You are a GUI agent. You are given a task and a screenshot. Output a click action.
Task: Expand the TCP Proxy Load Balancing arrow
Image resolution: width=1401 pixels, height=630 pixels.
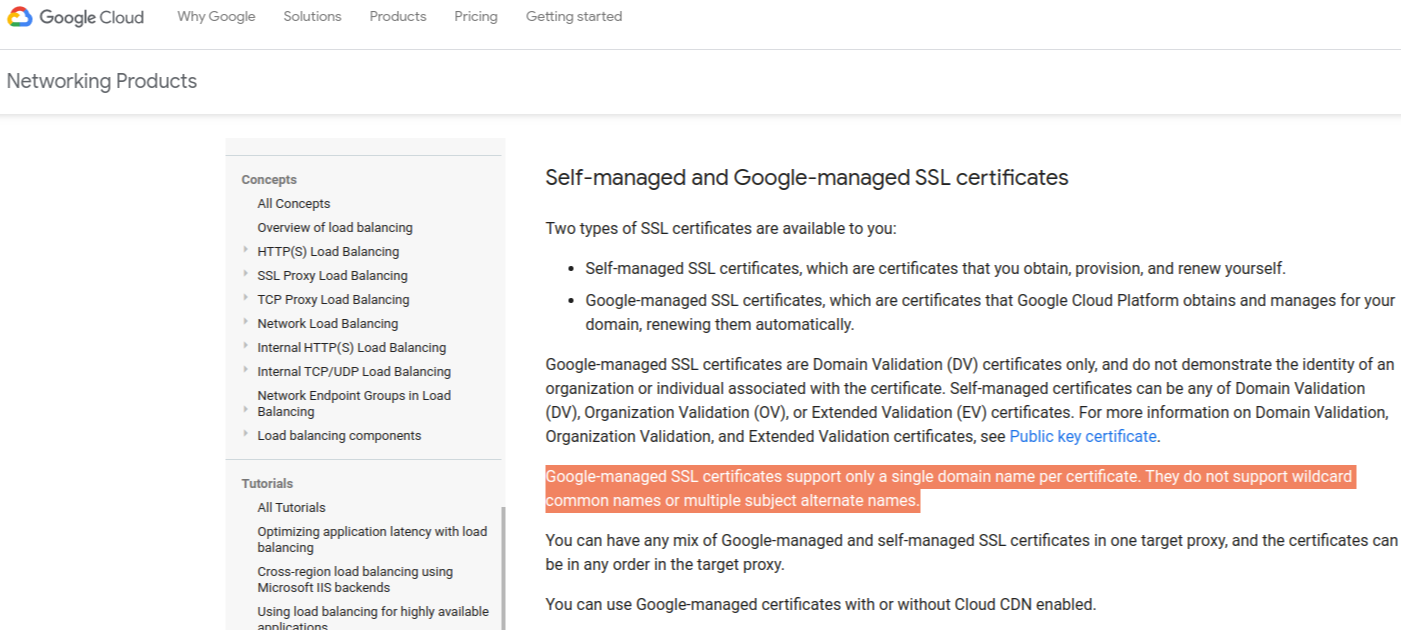[x=245, y=298]
